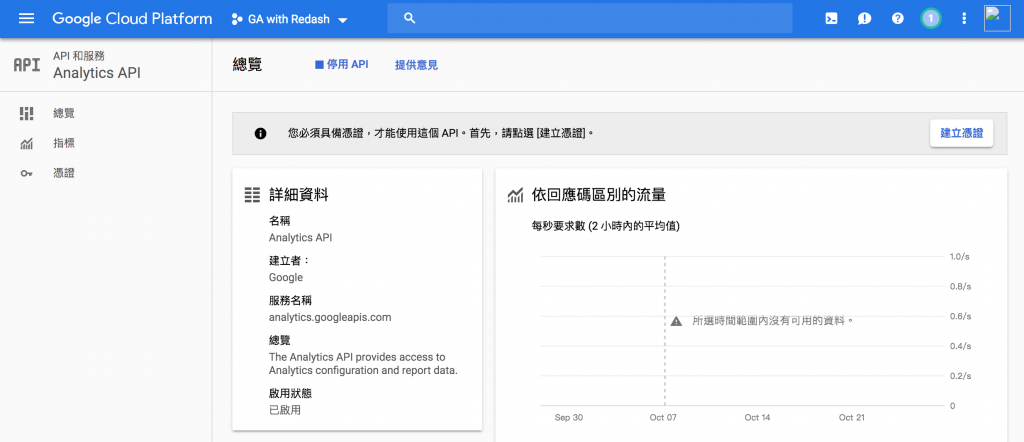Click the 憑證 key icon in sidebar
Screen dimensions: 1024x442
(x=26, y=174)
